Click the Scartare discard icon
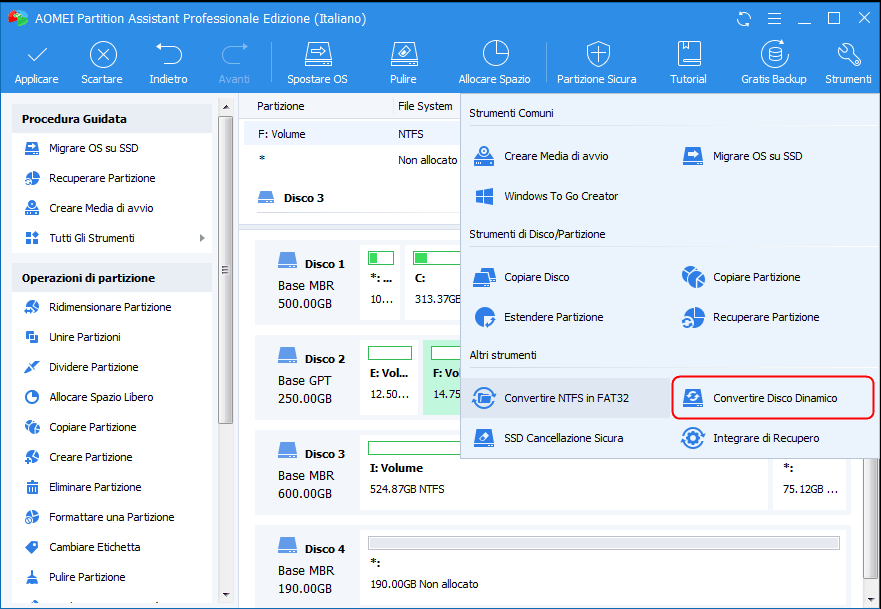The width and height of the screenshot is (881, 609). coord(103,55)
